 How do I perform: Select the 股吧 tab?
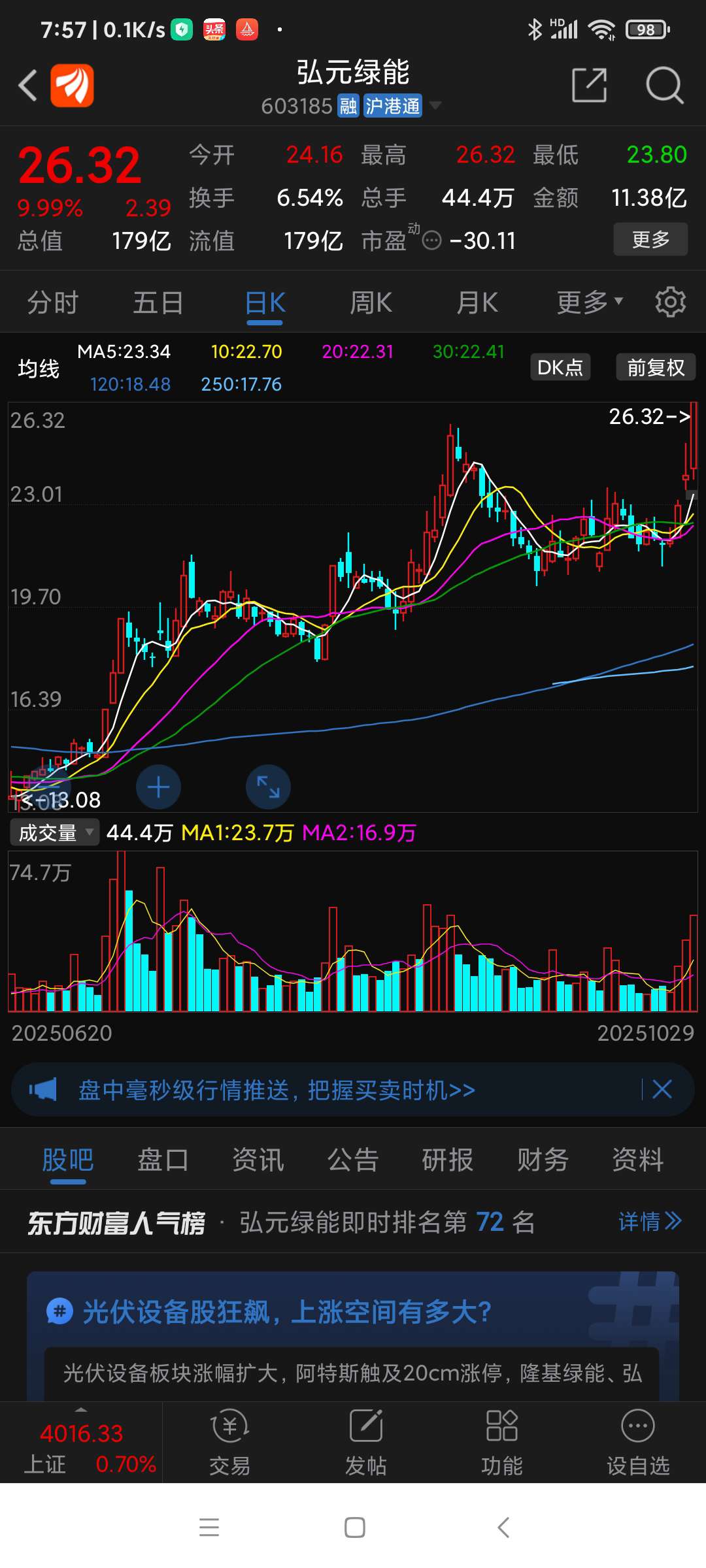(68, 1160)
